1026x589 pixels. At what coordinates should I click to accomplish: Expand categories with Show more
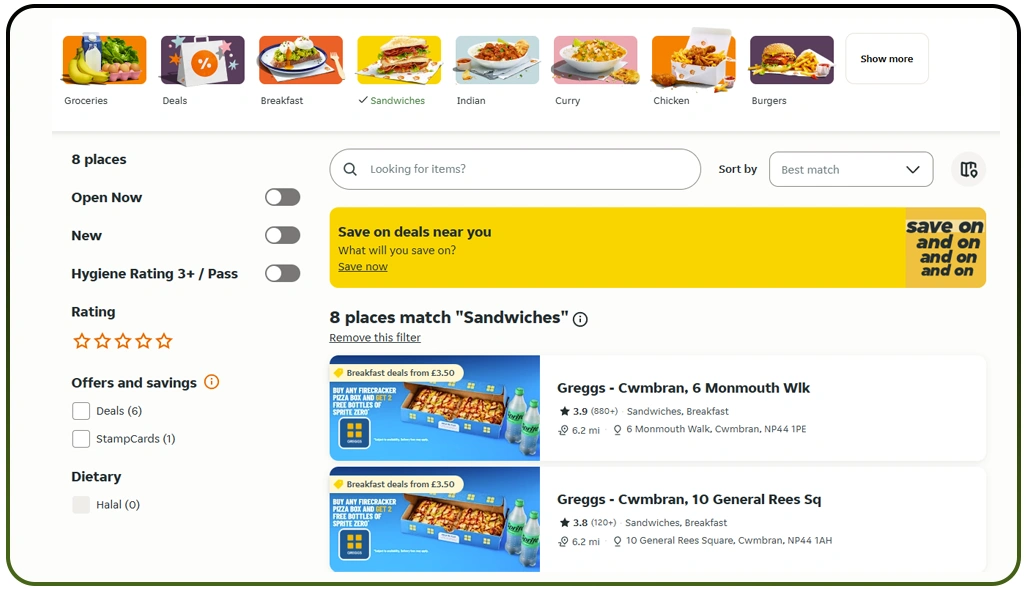click(x=886, y=59)
